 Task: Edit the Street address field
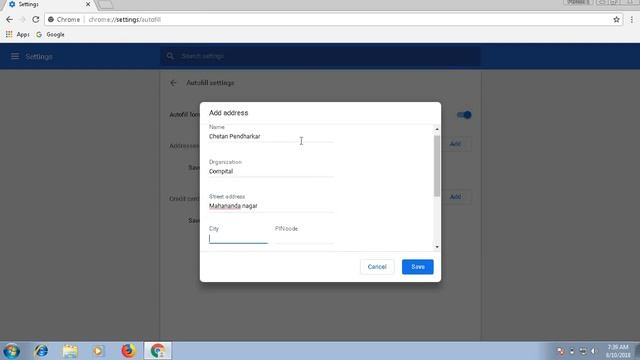click(x=271, y=206)
